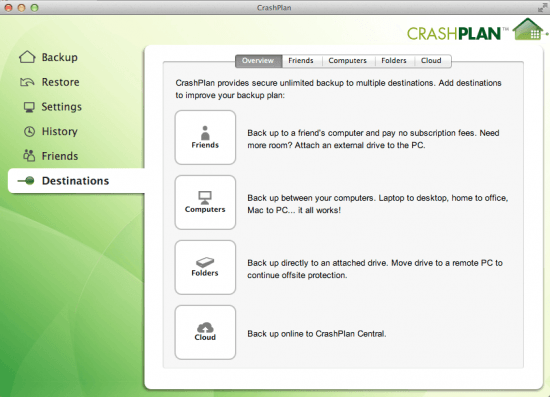Click the History clock icon

pyautogui.click(x=29, y=132)
